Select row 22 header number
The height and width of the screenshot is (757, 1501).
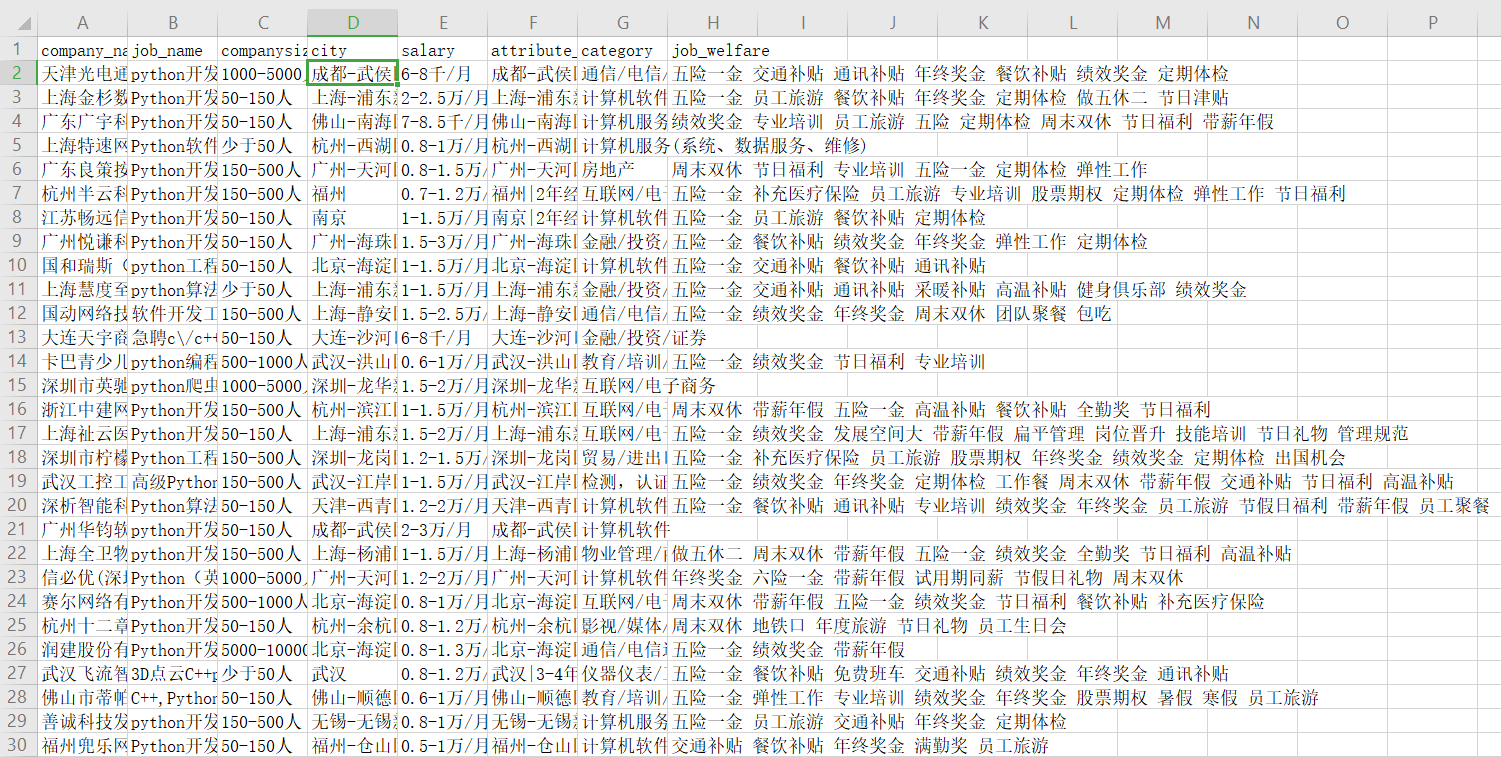tap(18, 554)
